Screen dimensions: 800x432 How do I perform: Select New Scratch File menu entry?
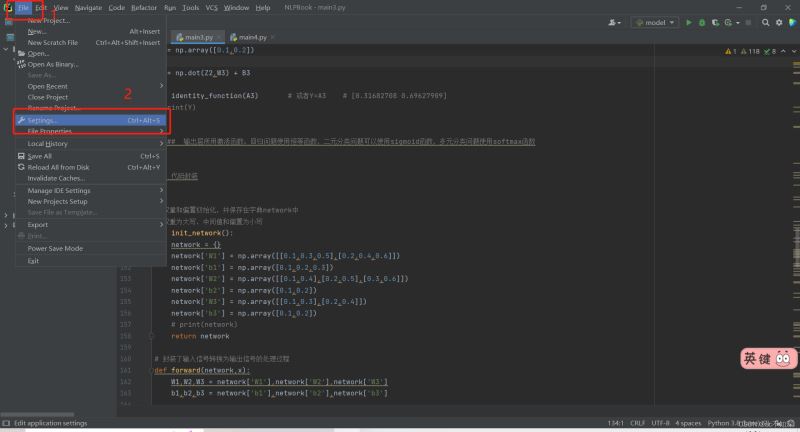point(91,43)
